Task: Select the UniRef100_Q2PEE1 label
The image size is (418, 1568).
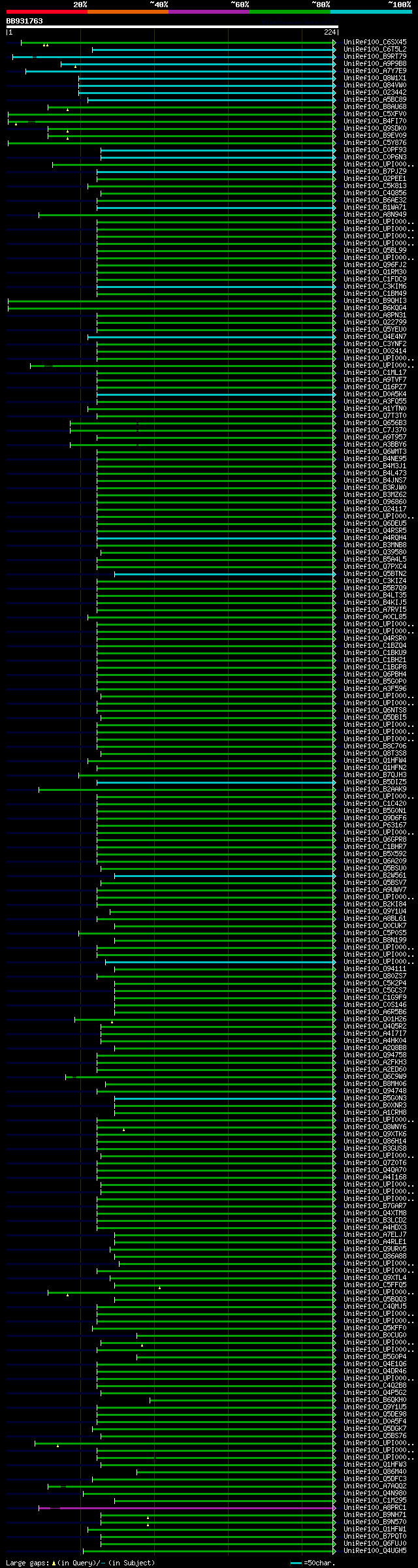Action: pyautogui.click(x=375, y=179)
